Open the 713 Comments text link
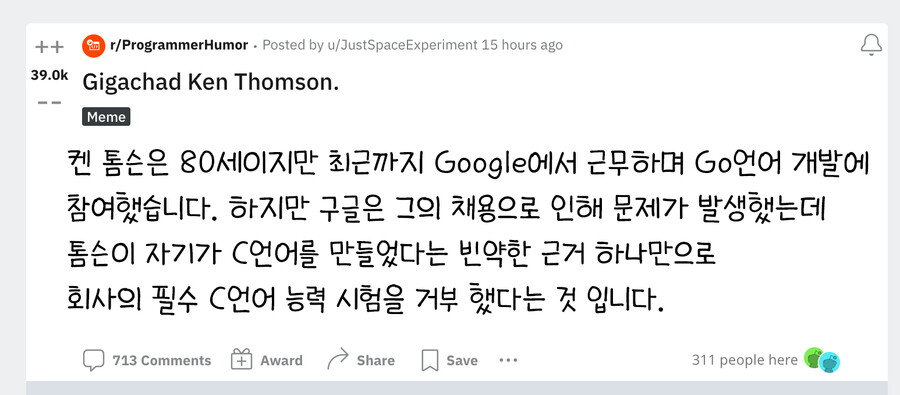900x395 pixels. pos(162,361)
